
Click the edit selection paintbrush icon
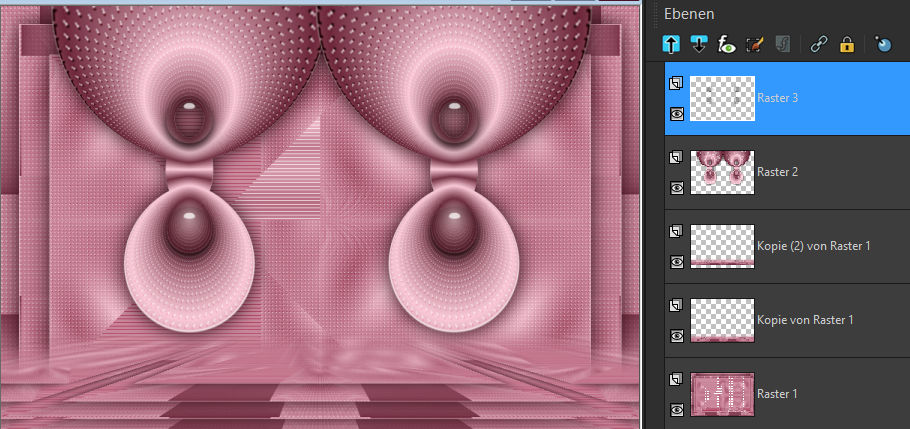click(755, 44)
